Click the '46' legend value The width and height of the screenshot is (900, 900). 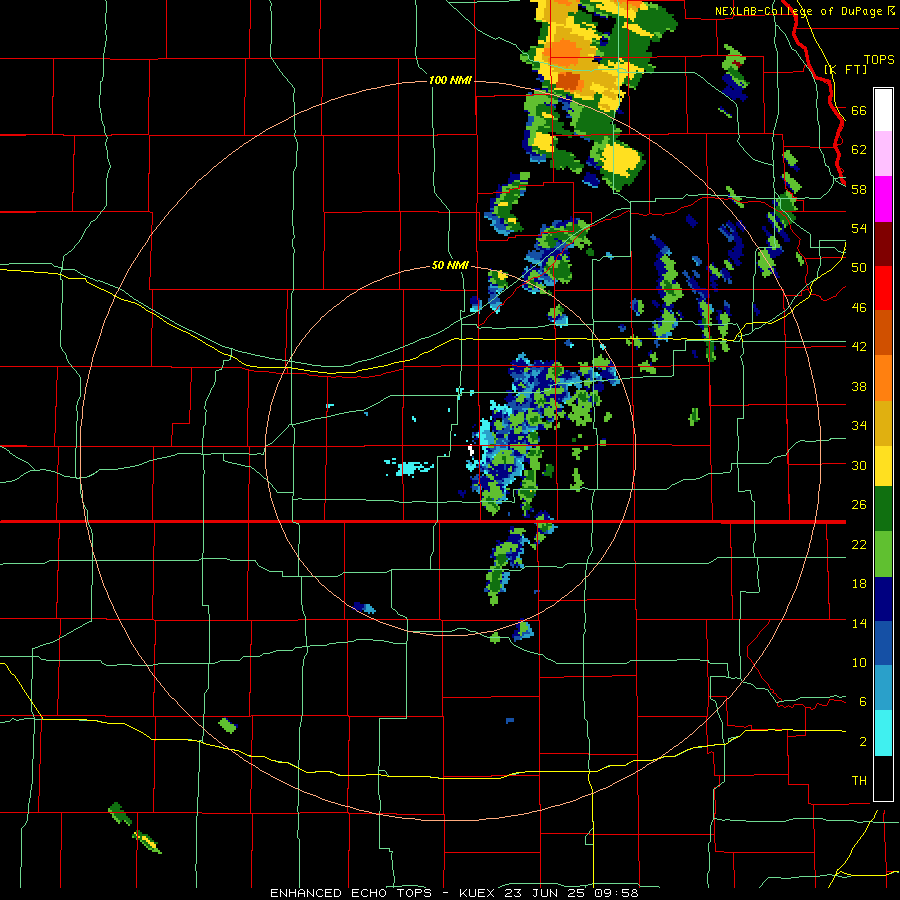tap(859, 308)
